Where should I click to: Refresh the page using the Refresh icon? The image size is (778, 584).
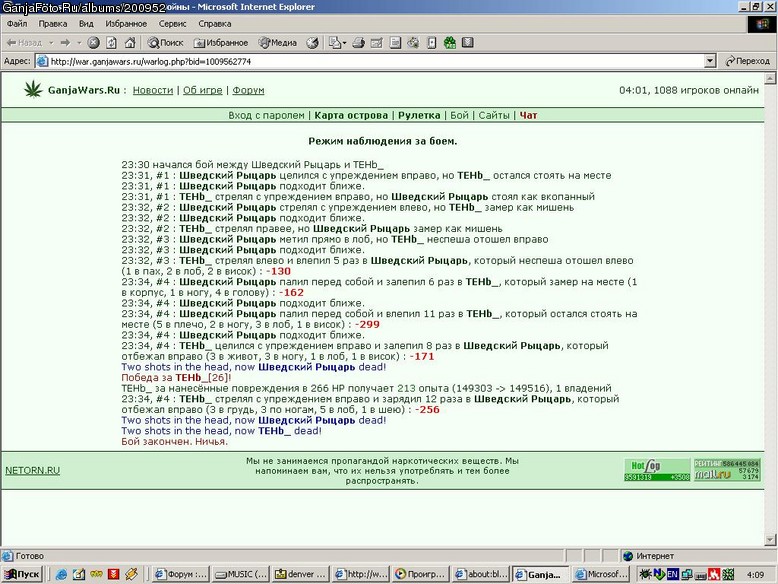click(x=112, y=43)
